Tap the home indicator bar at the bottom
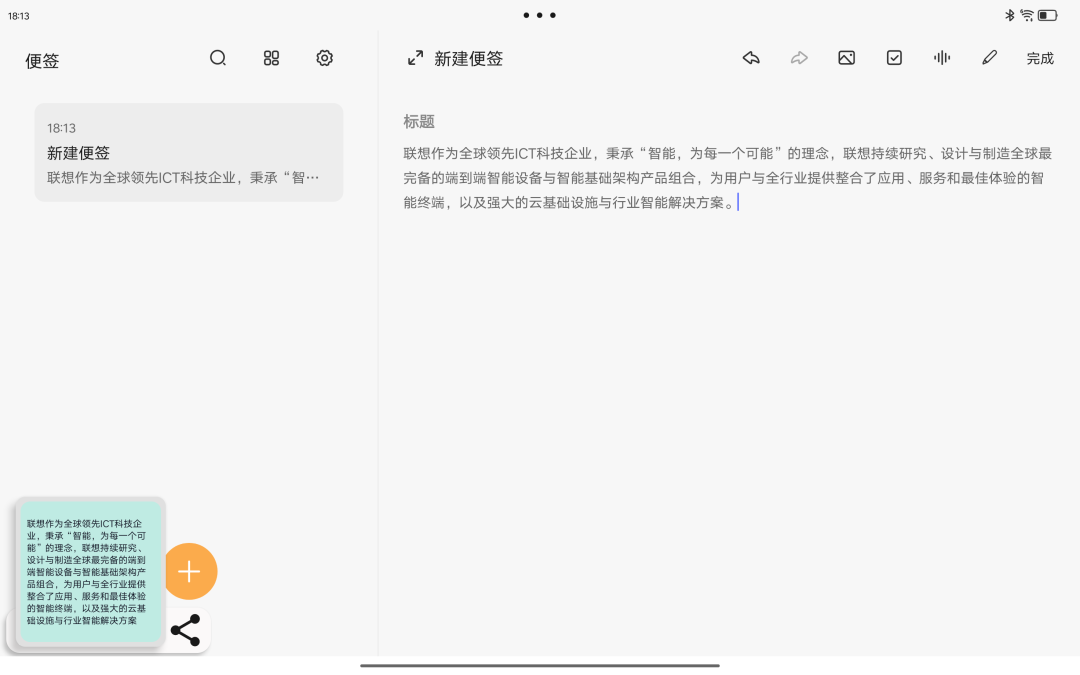This screenshot has height=675, width=1080. pos(540,665)
